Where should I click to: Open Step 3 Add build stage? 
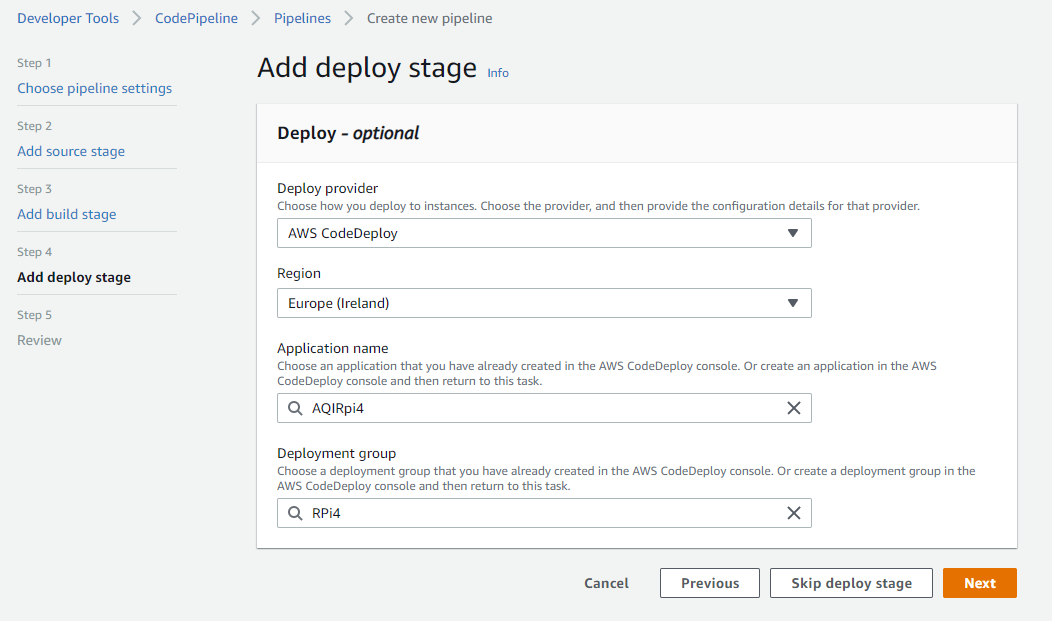coord(66,214)
